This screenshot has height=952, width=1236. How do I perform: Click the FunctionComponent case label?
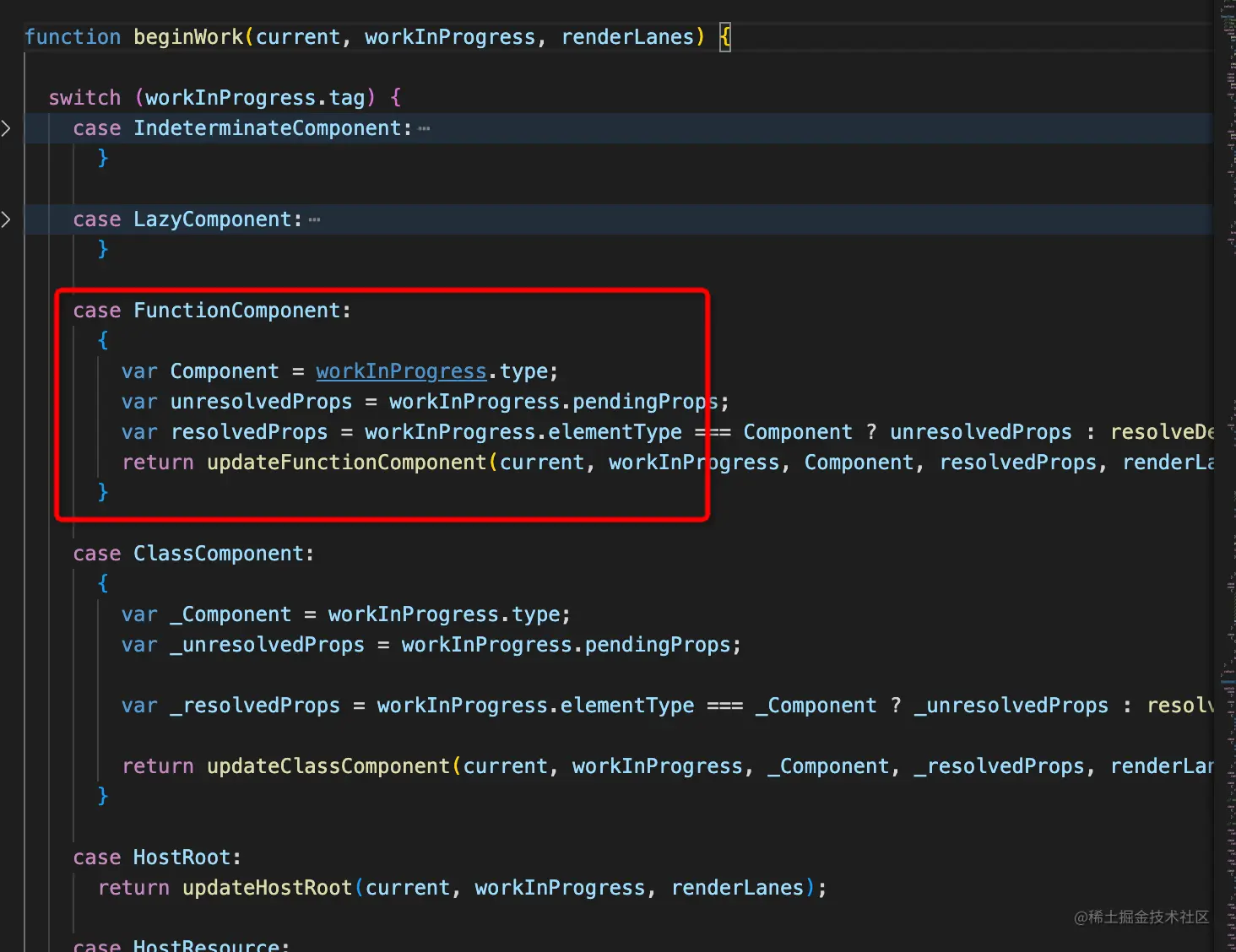(236, 311)
